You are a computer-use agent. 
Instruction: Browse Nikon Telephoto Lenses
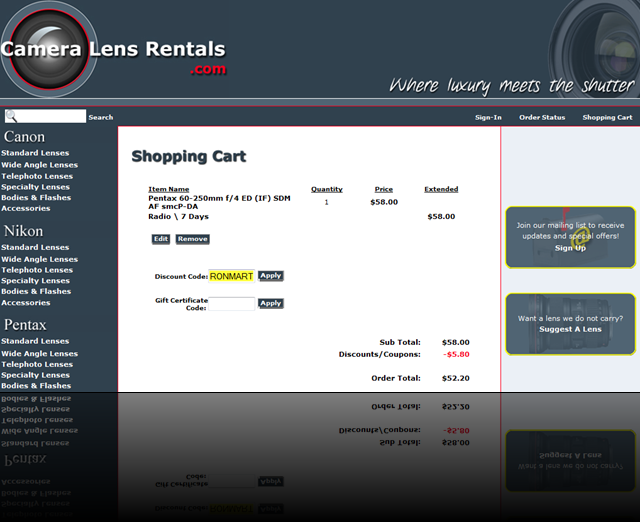pyautogui.click(x=37, y=270)
